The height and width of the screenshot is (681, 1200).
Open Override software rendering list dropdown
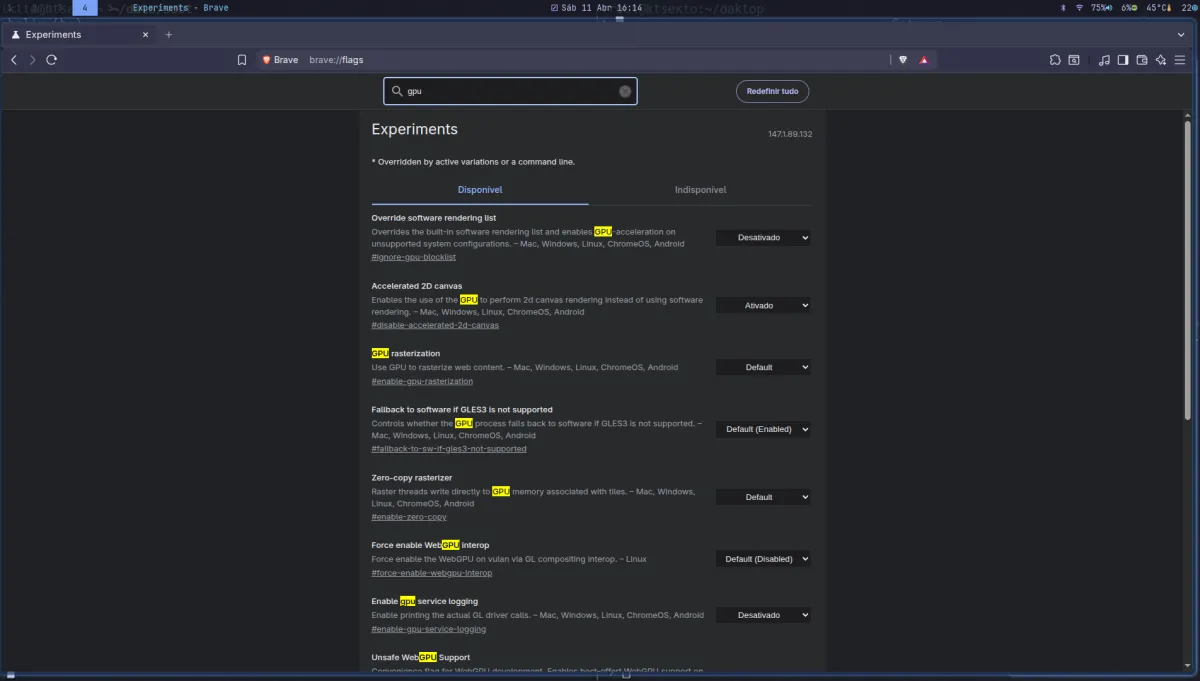click(763, 238)
